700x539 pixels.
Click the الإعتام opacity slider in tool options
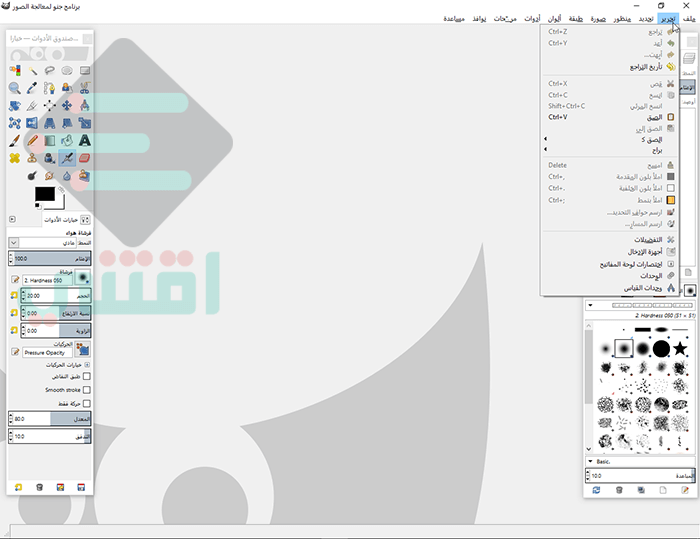(x=50, y=259)
